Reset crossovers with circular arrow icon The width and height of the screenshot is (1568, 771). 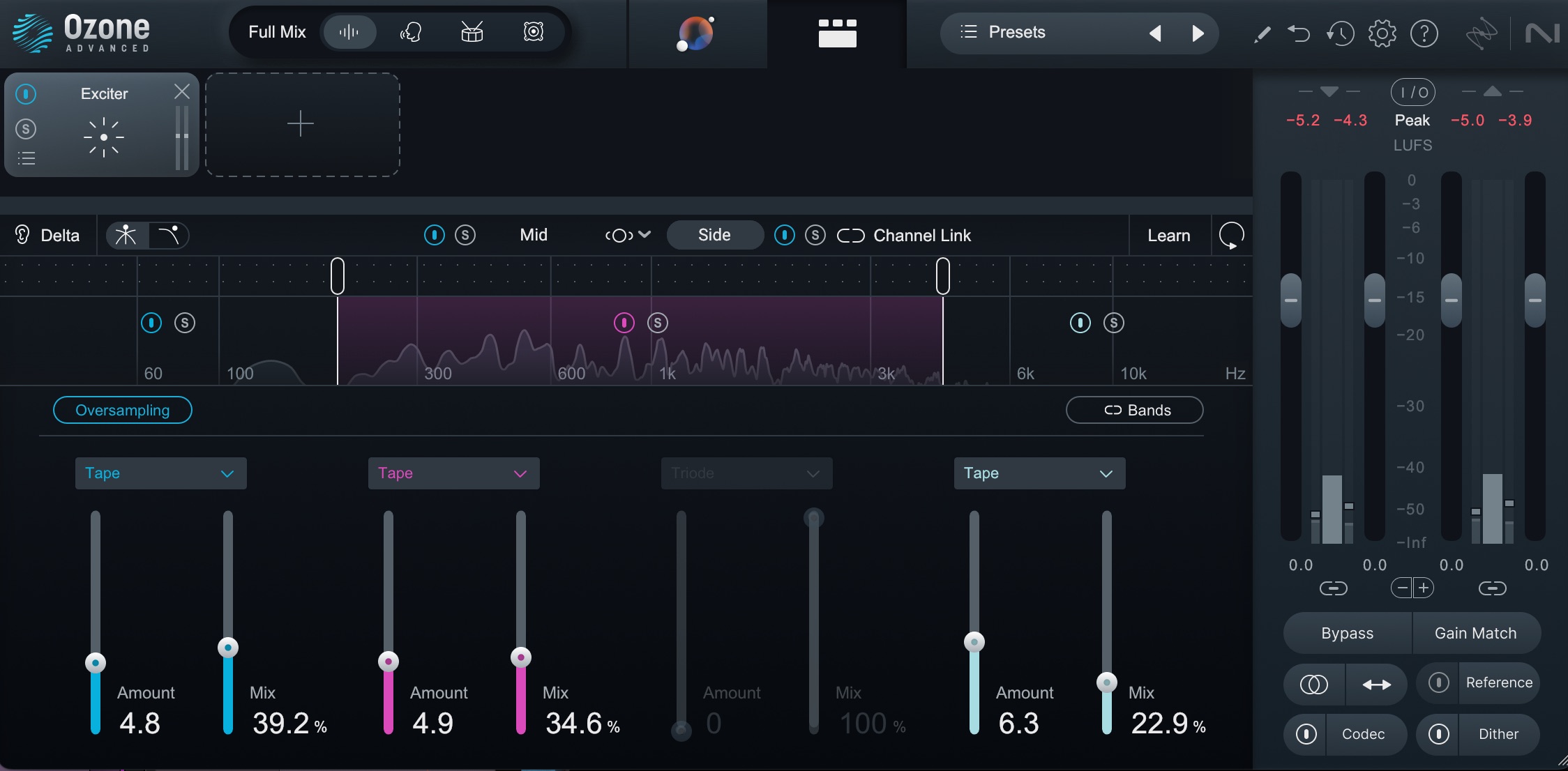1232,236
